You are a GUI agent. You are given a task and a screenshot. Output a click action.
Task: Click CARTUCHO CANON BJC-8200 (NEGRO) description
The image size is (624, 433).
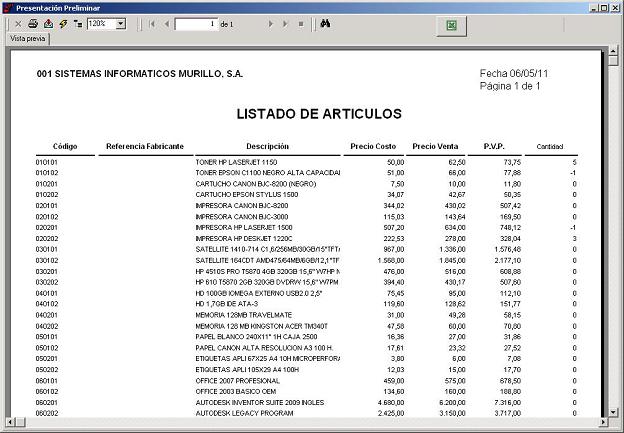coord(255,184)
